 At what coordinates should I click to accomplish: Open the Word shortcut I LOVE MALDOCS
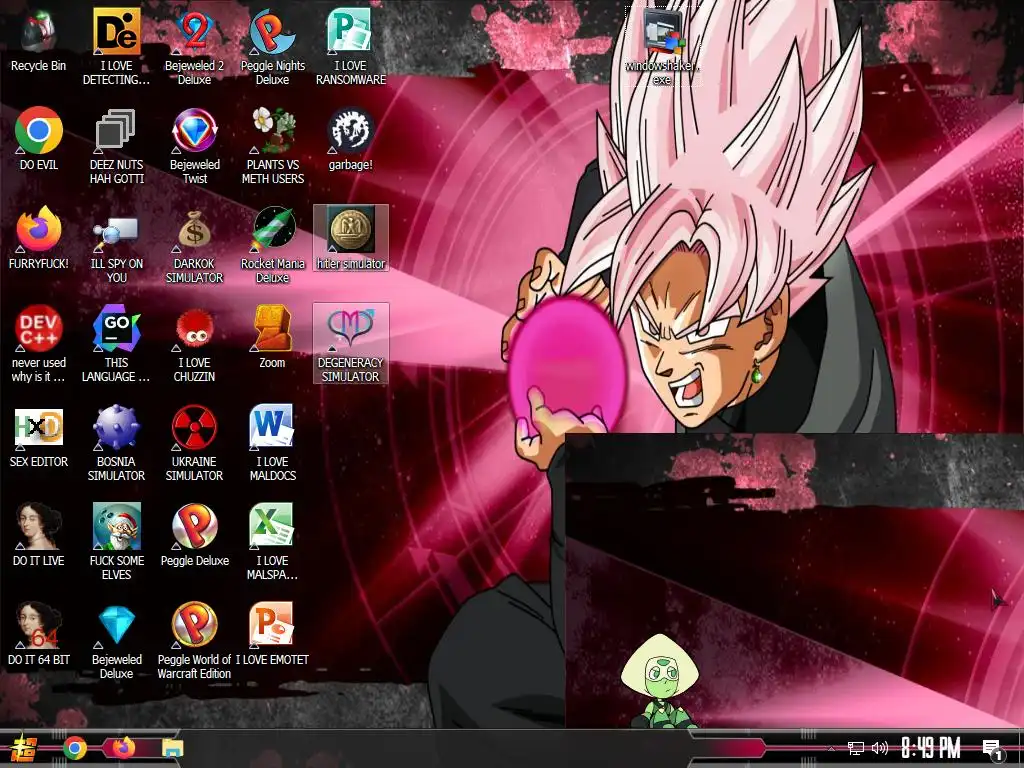coord(272,443)
